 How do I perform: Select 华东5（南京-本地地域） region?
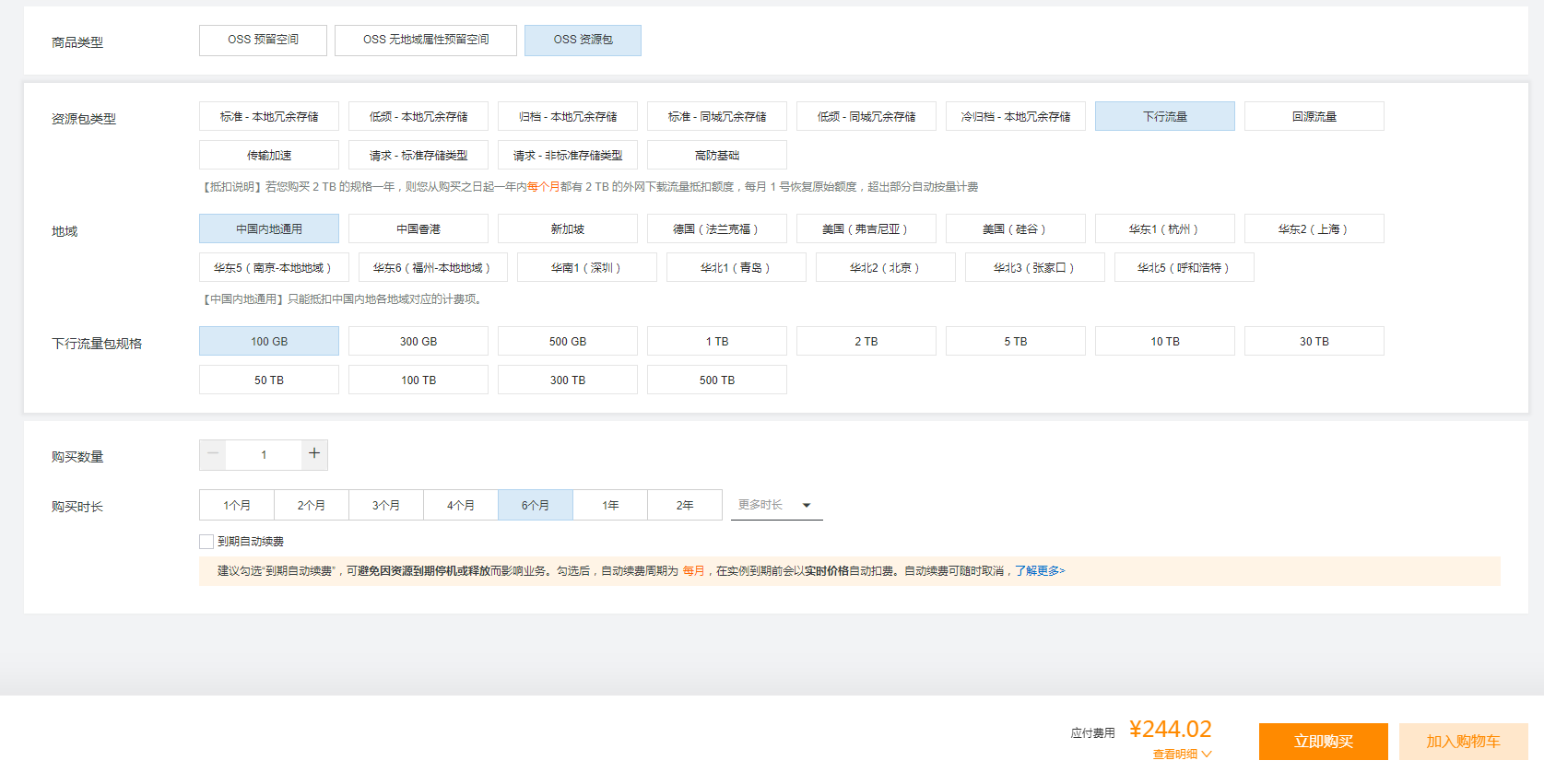274,267
